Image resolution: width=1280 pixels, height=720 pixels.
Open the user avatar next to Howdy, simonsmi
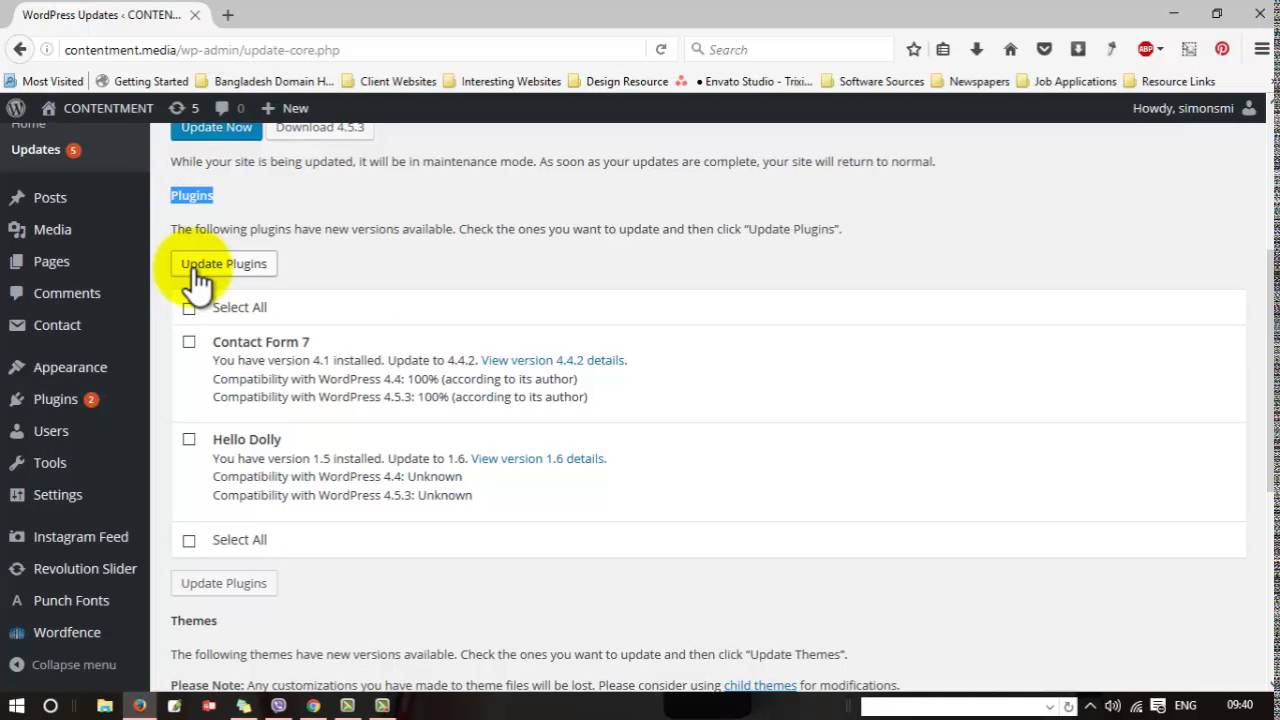(1249, 108)
